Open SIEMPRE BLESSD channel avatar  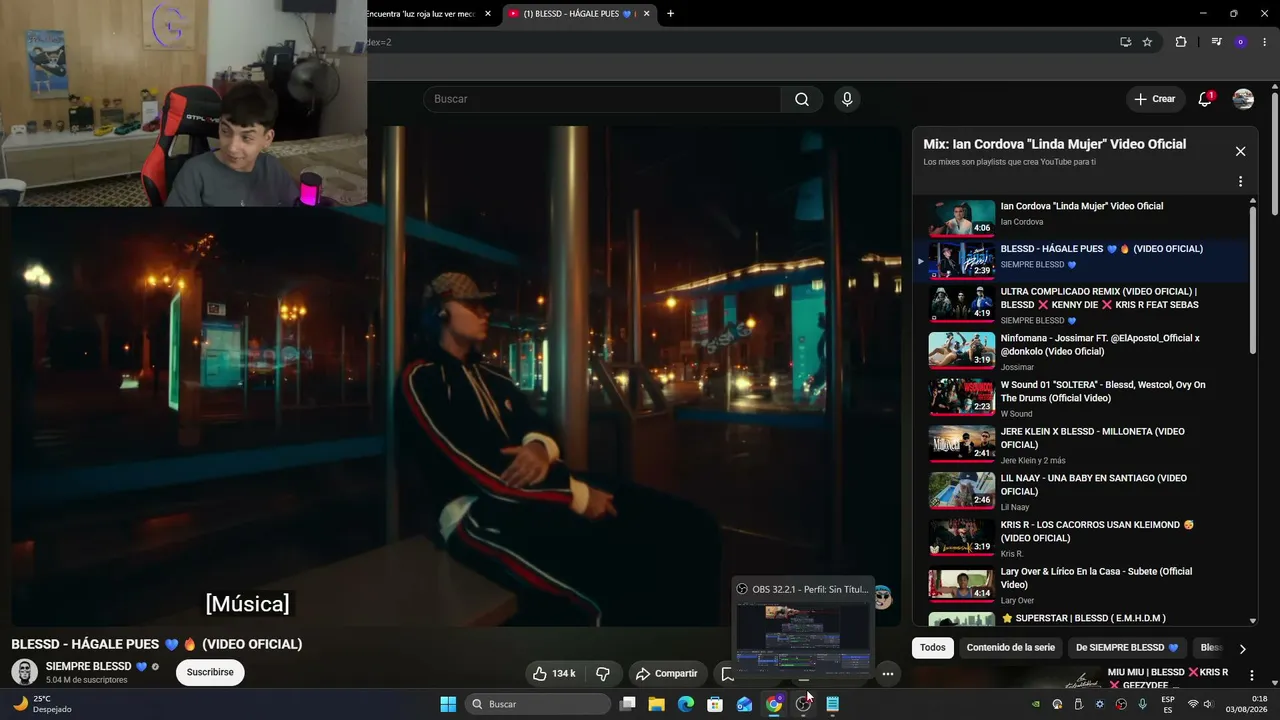tap(25, 672)
